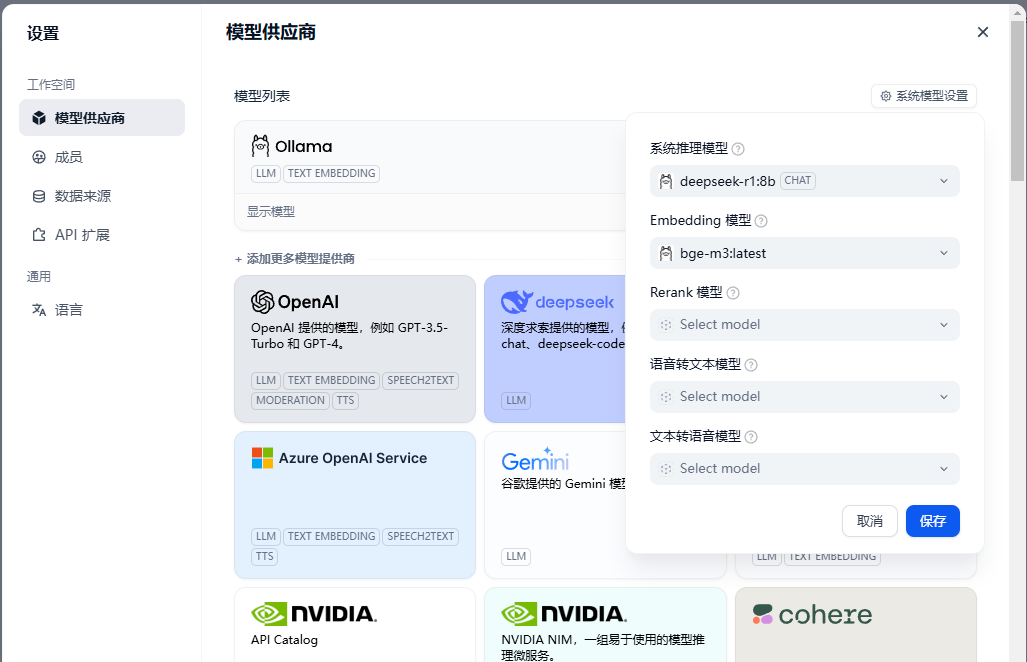Open the Rerank 模型 Select model dropdown

coord(804,325)
